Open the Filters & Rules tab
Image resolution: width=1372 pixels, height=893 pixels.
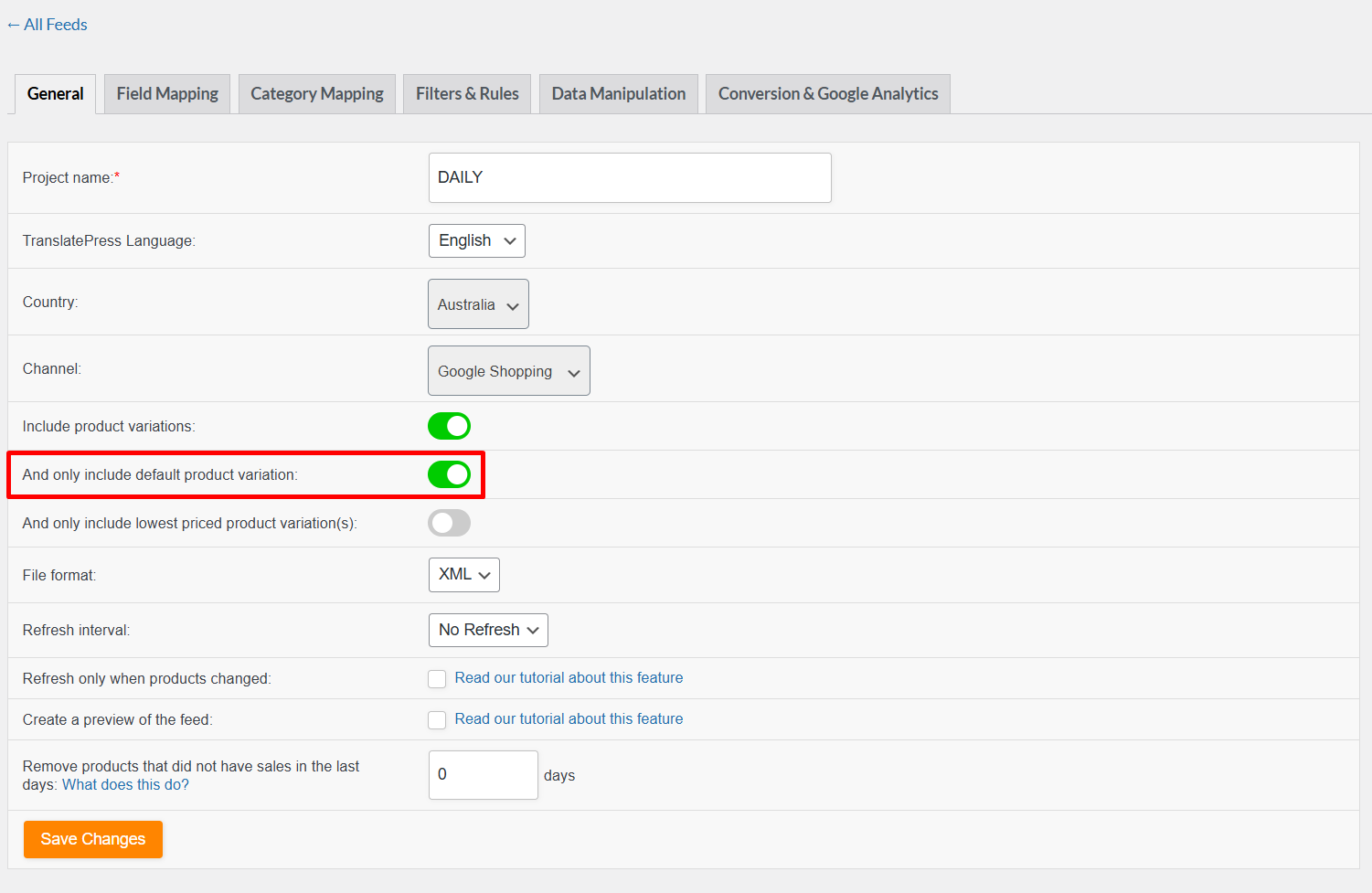(x=467, y=94)
